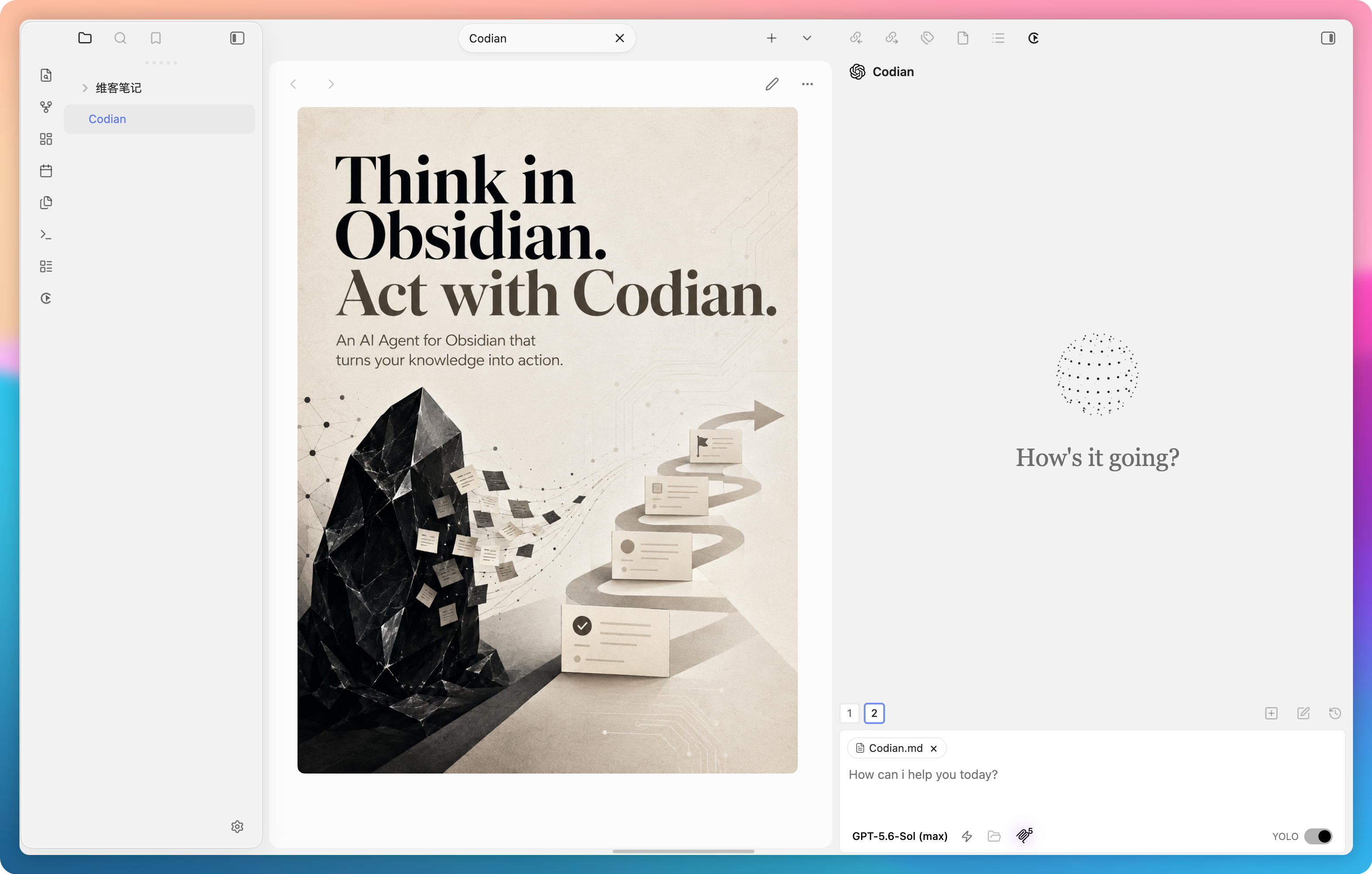
Task: Show the bookmarks pane
Action: [155, 38]
